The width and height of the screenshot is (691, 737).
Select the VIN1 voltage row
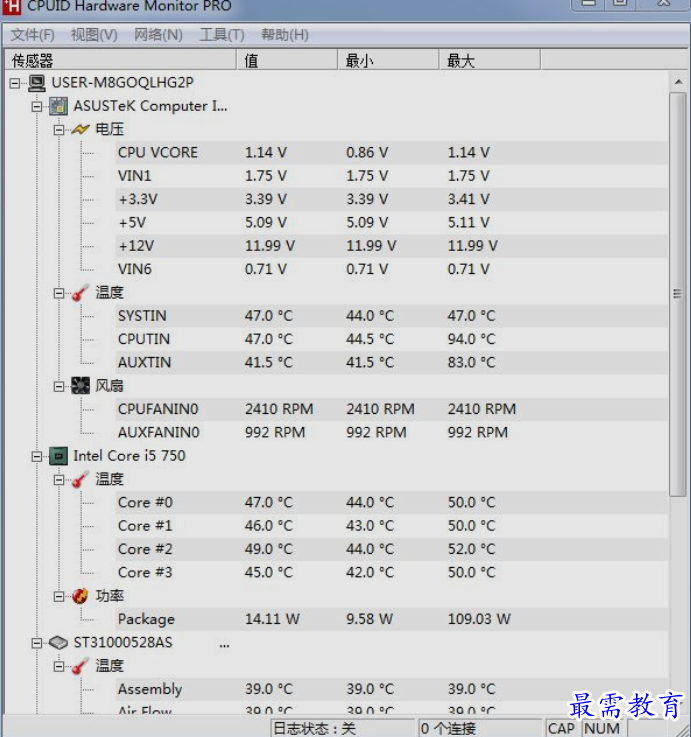(392, 176)
